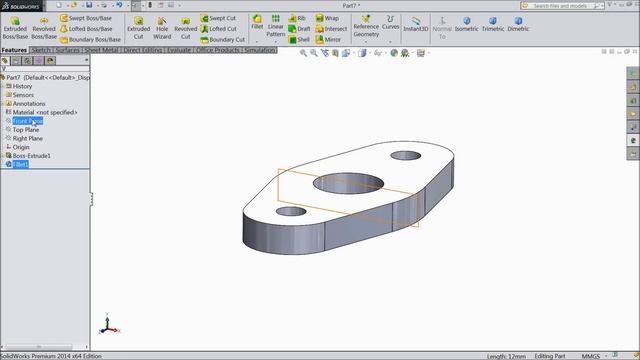
Task: Select Top Plane in the feature tree
Action: click(x=26, y=129)
